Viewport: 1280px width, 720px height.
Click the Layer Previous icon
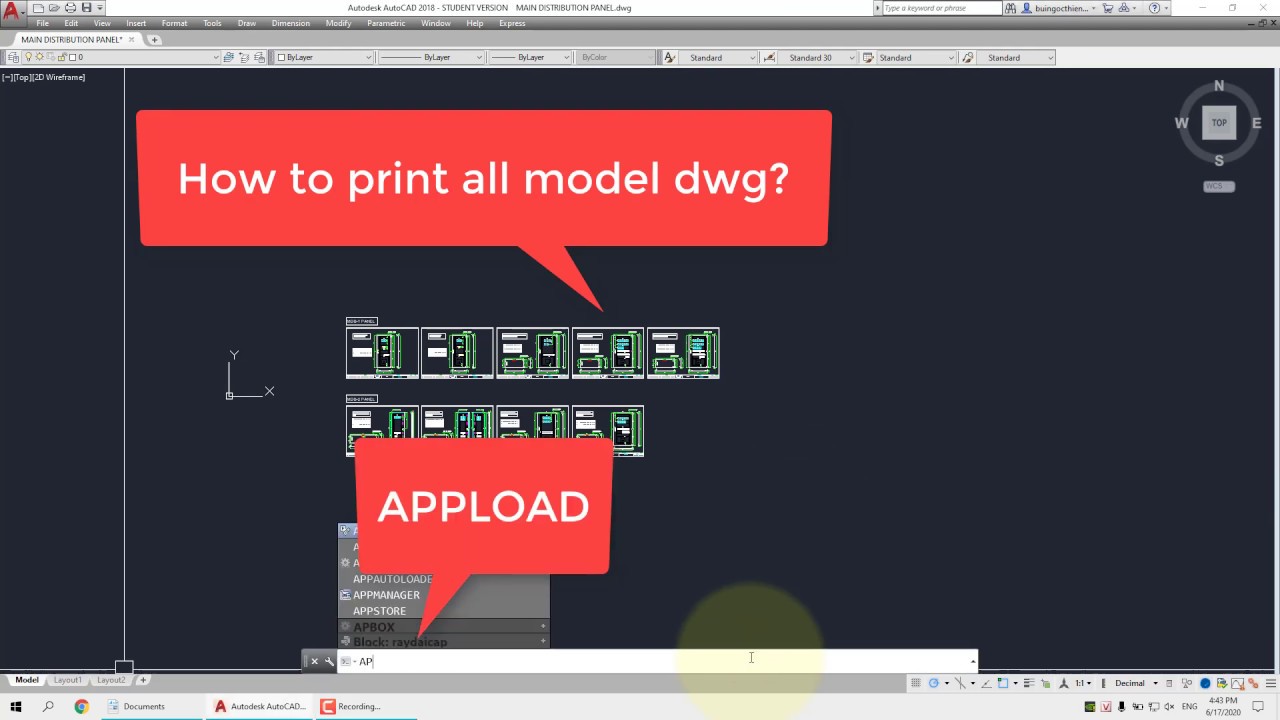click(x=243, y=57)
